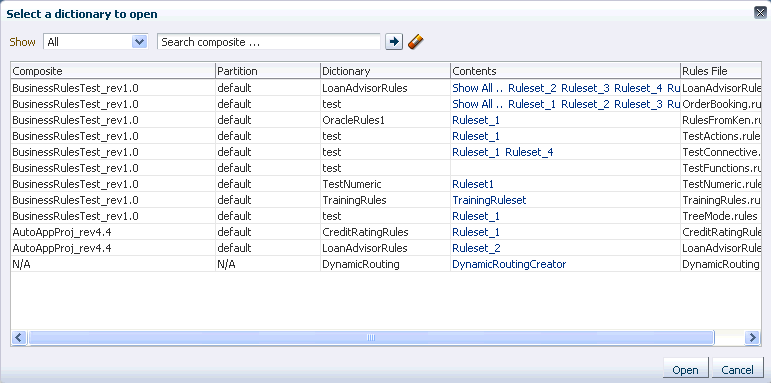Click Ruleset_1 link in CreditRatingRules row

tap(476, 232)
